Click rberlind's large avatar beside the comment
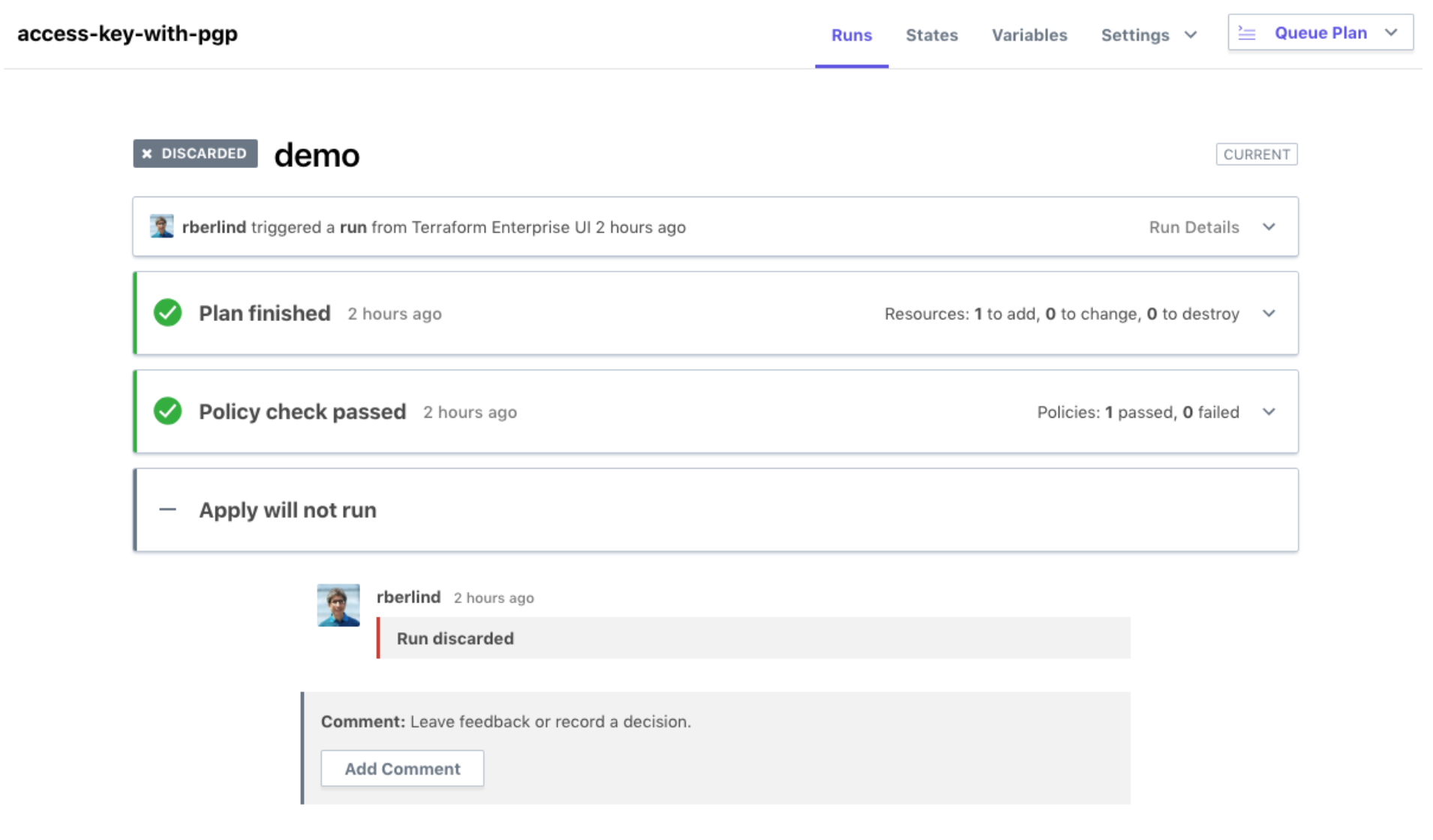1433x840 pixels. coord(338,605)
